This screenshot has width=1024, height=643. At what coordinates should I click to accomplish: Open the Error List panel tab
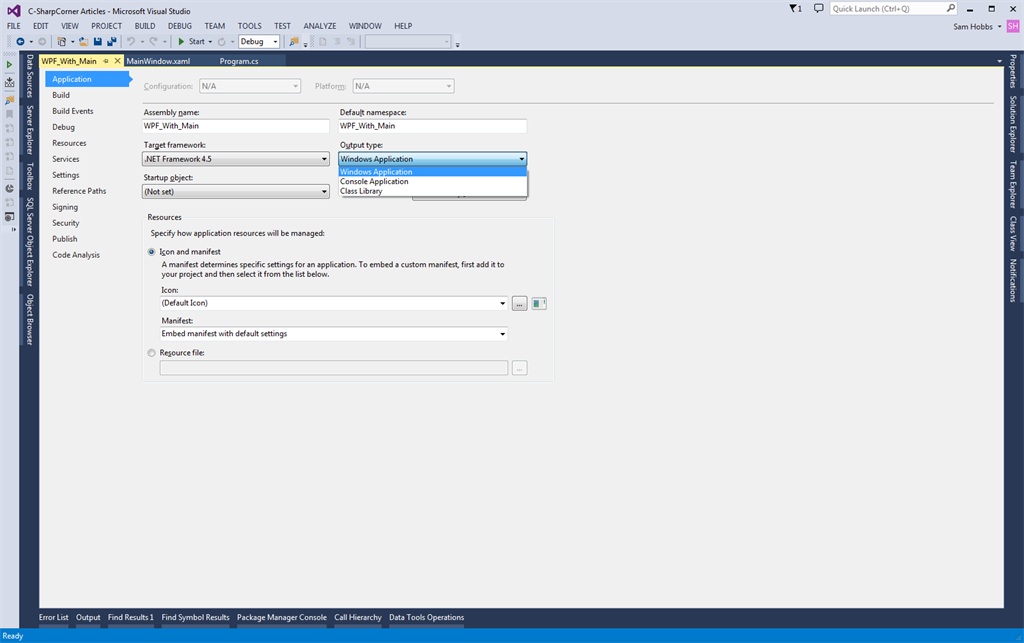(54, 617)
